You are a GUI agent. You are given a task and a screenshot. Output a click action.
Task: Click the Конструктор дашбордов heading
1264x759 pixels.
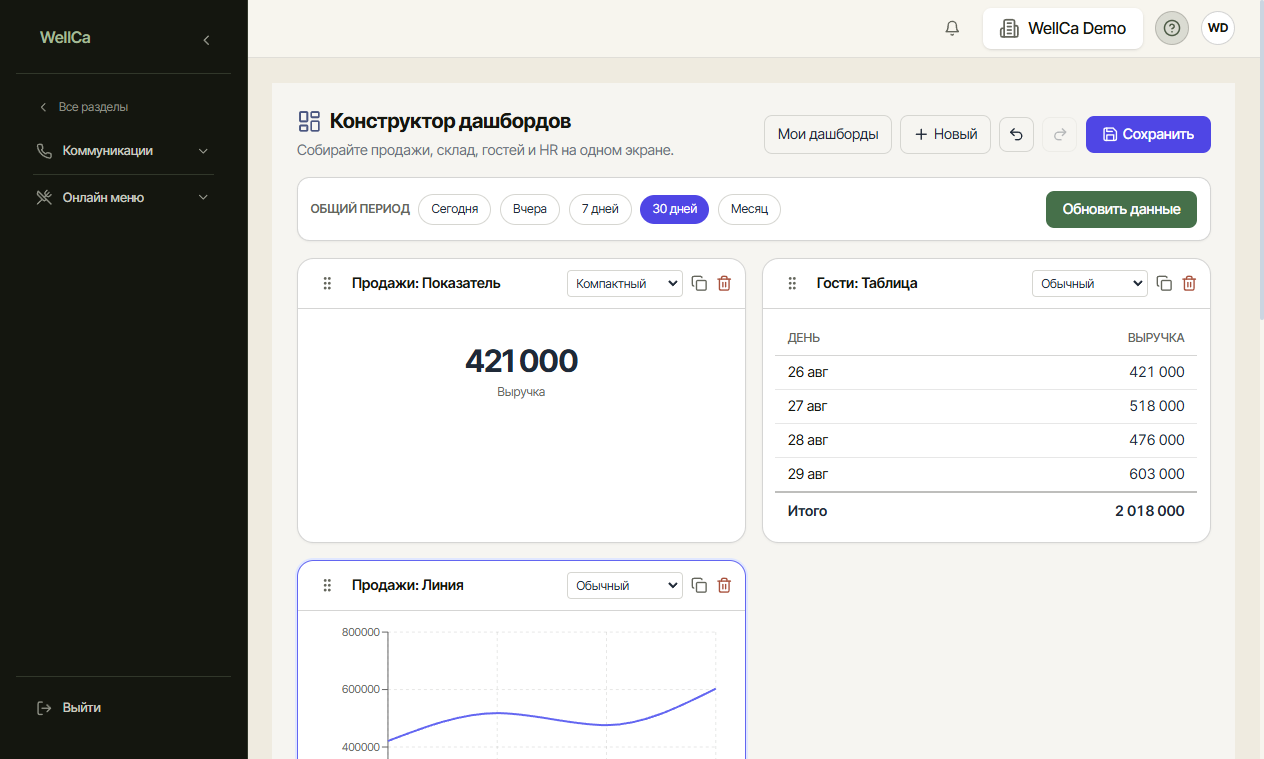pos(451,122)
